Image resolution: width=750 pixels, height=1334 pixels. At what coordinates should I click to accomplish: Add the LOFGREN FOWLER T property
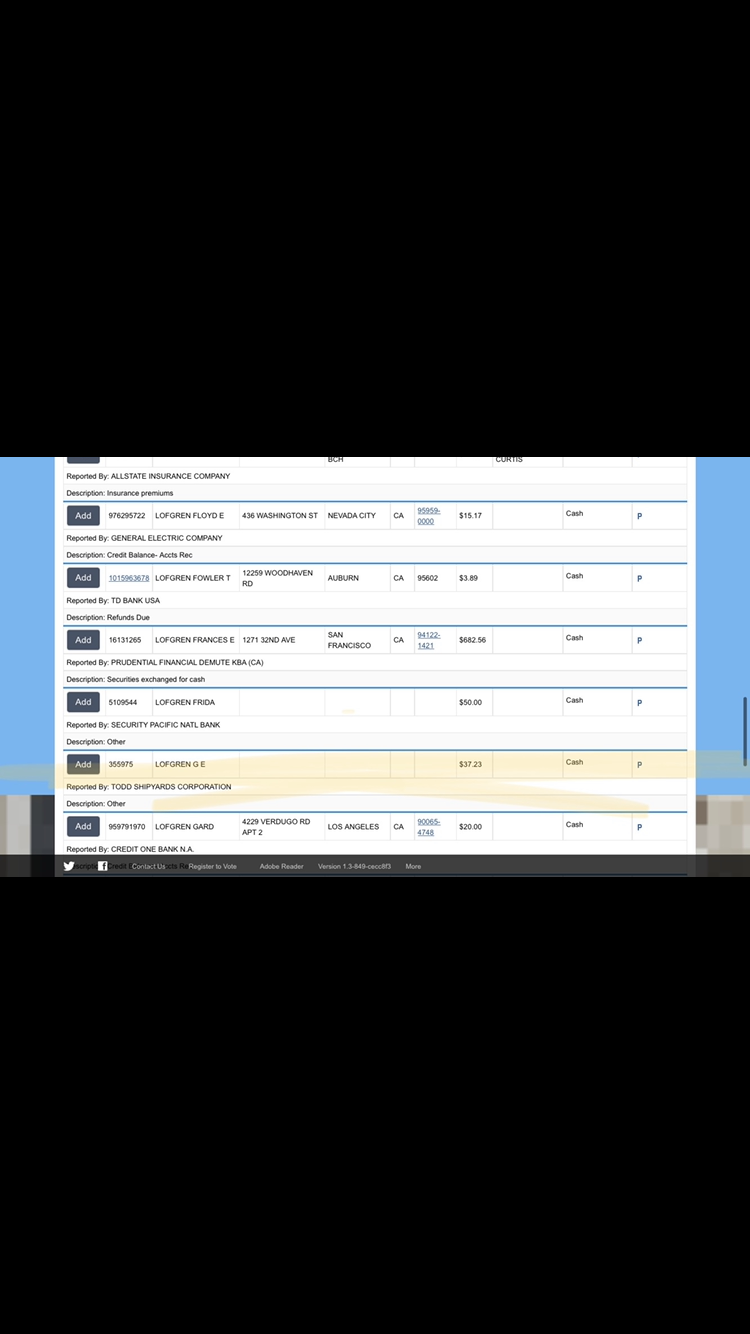(x=83, y=578)
